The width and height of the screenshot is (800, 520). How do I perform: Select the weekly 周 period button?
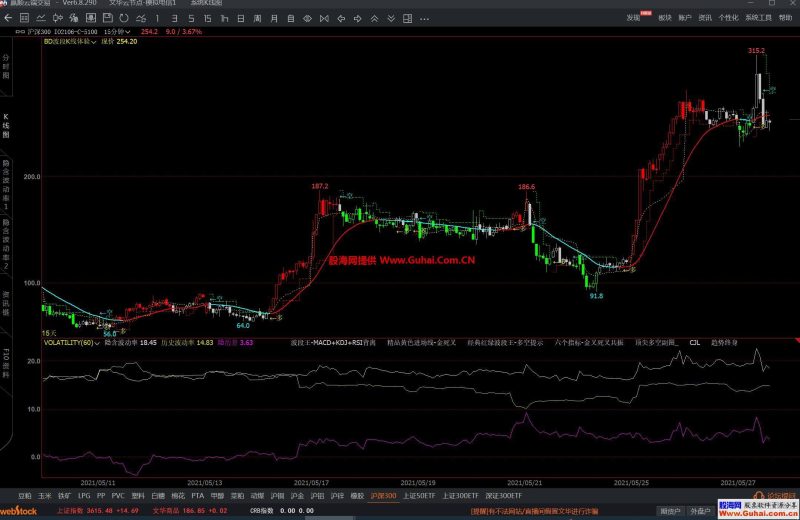point(257,19)
